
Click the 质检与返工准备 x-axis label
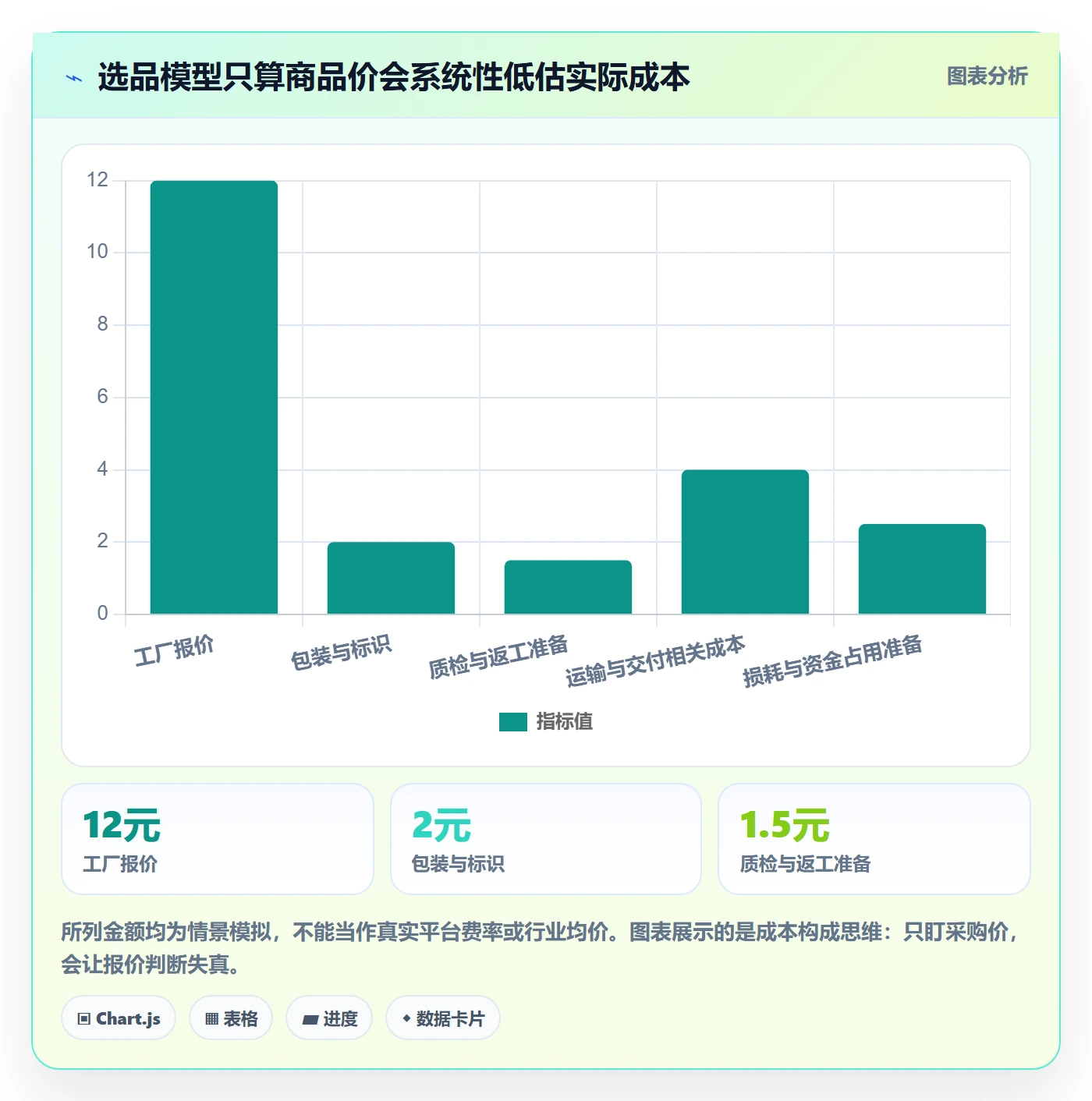(498, 657)
